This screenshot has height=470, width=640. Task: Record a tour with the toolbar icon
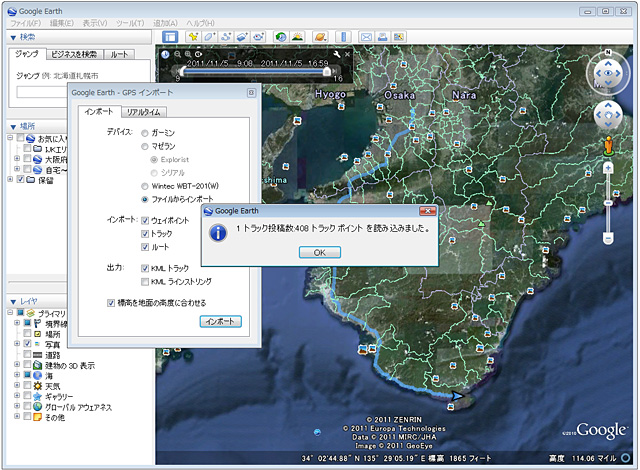pos(258,37)
